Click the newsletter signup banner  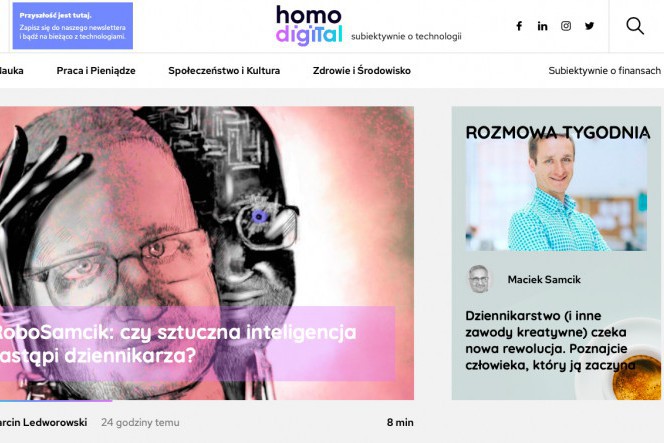[x=72, y=26]
